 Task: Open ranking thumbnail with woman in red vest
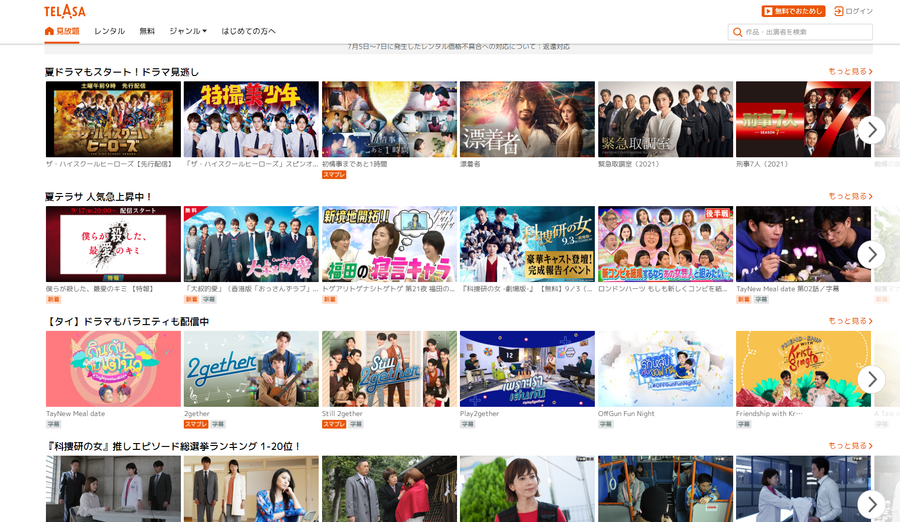point(527,489)
